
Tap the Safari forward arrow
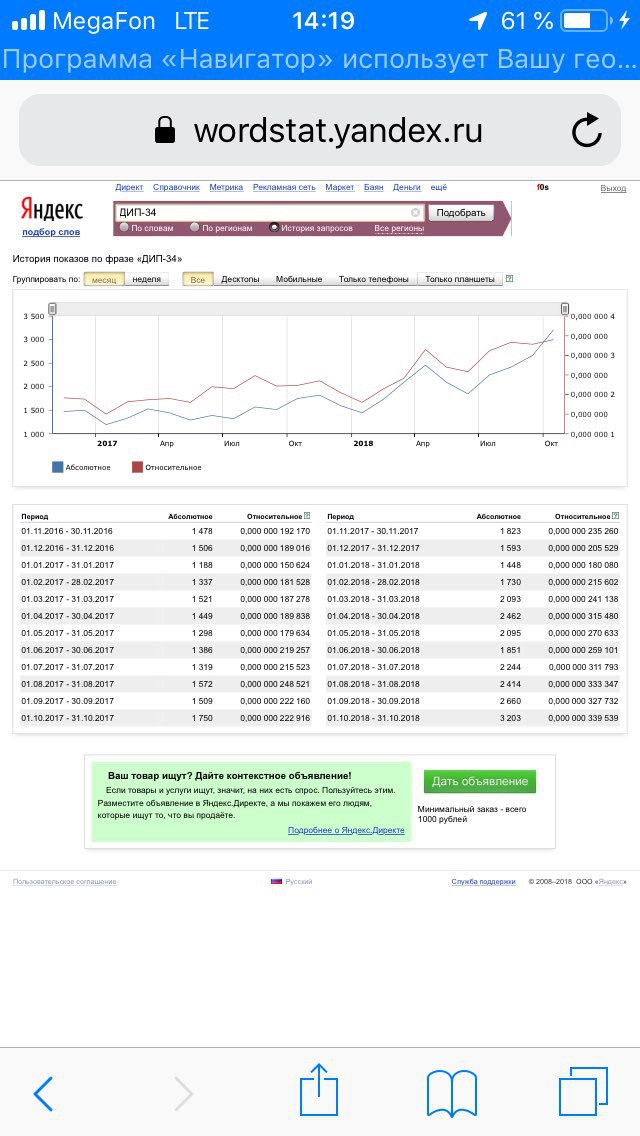[x=183, y=1093]
